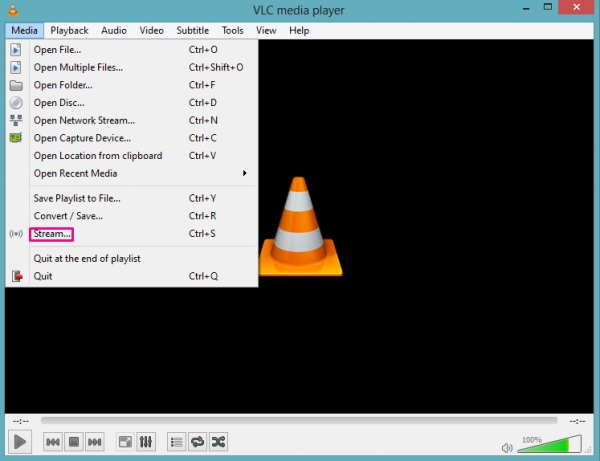
Task: Open the Media menu
Action: pos(24,31)
